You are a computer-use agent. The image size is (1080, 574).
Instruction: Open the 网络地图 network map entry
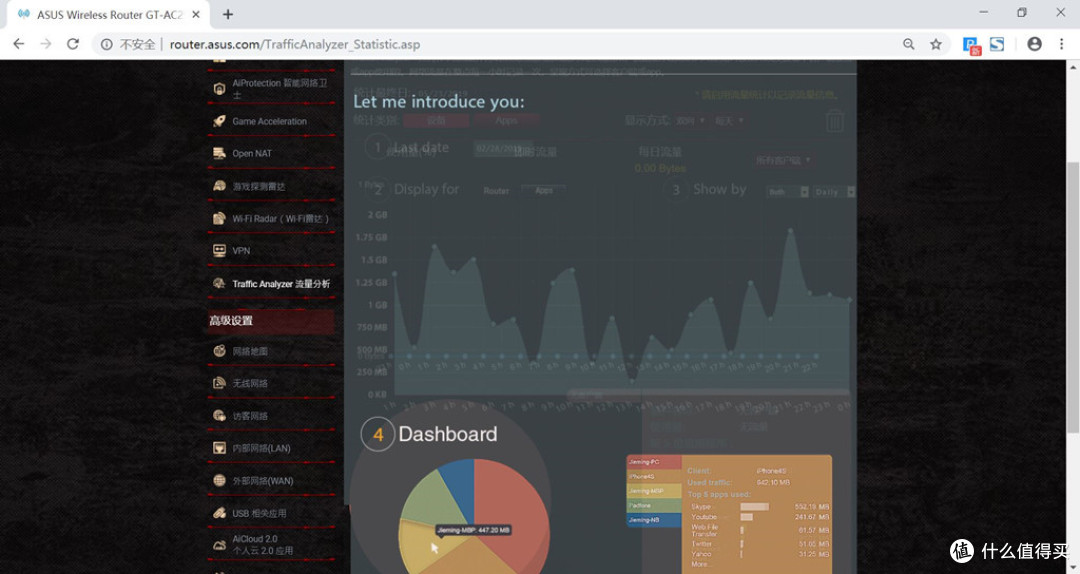point(271,351)
